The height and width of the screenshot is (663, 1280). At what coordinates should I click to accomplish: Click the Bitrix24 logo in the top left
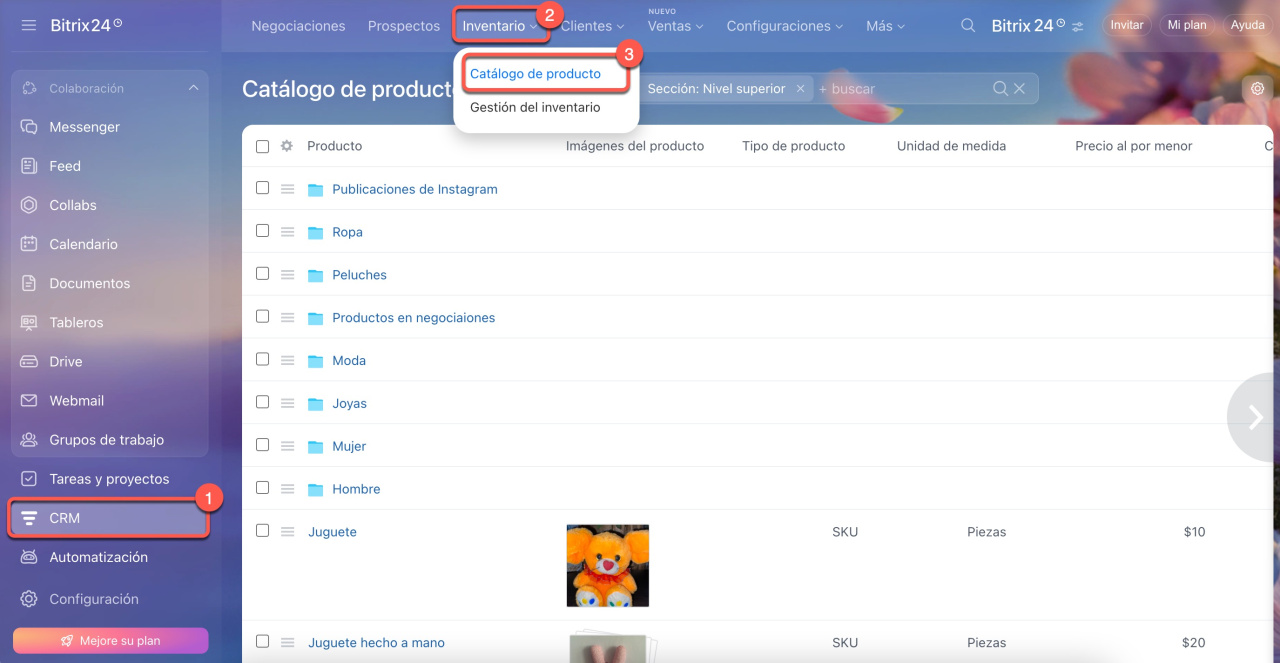tap(86, 25)
